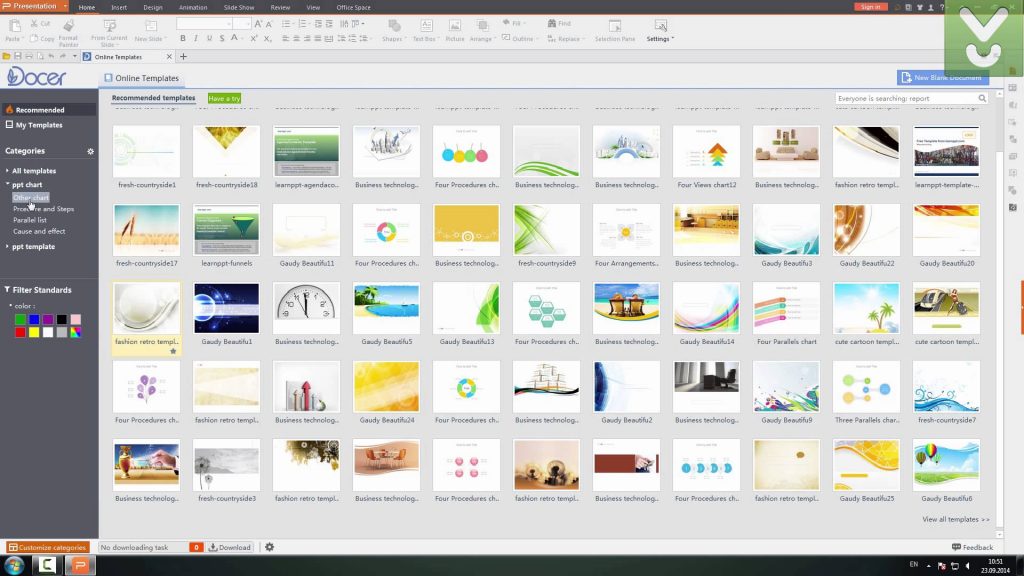This screenshot has width=1024, height=576.
Task: Open Office Space ribbon tab
Action: pyautogui.click(x=353, y=7)
